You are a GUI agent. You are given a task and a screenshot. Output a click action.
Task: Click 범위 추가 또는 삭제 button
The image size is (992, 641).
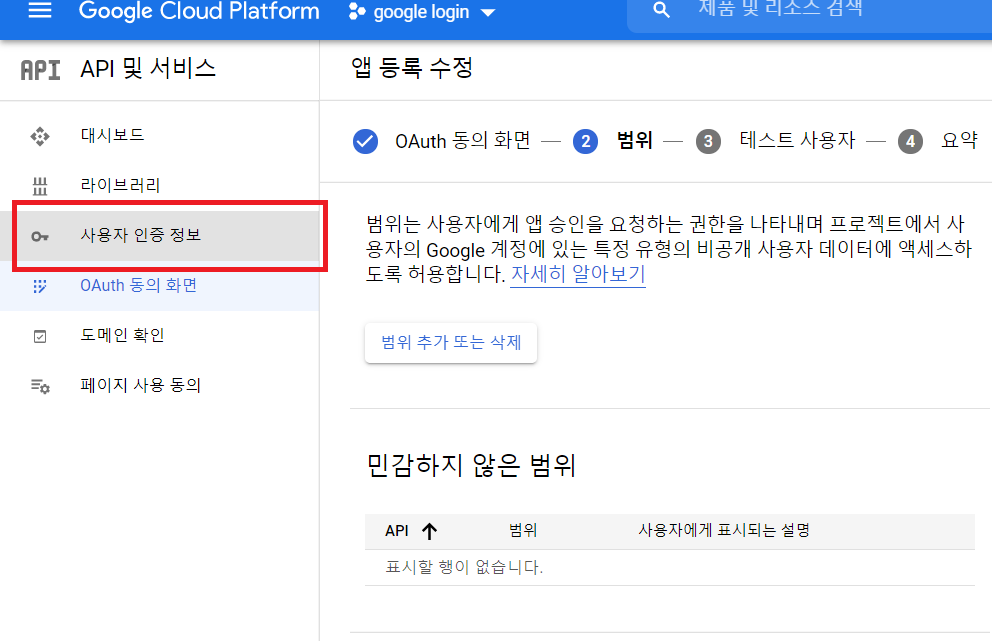click(451, 343)
